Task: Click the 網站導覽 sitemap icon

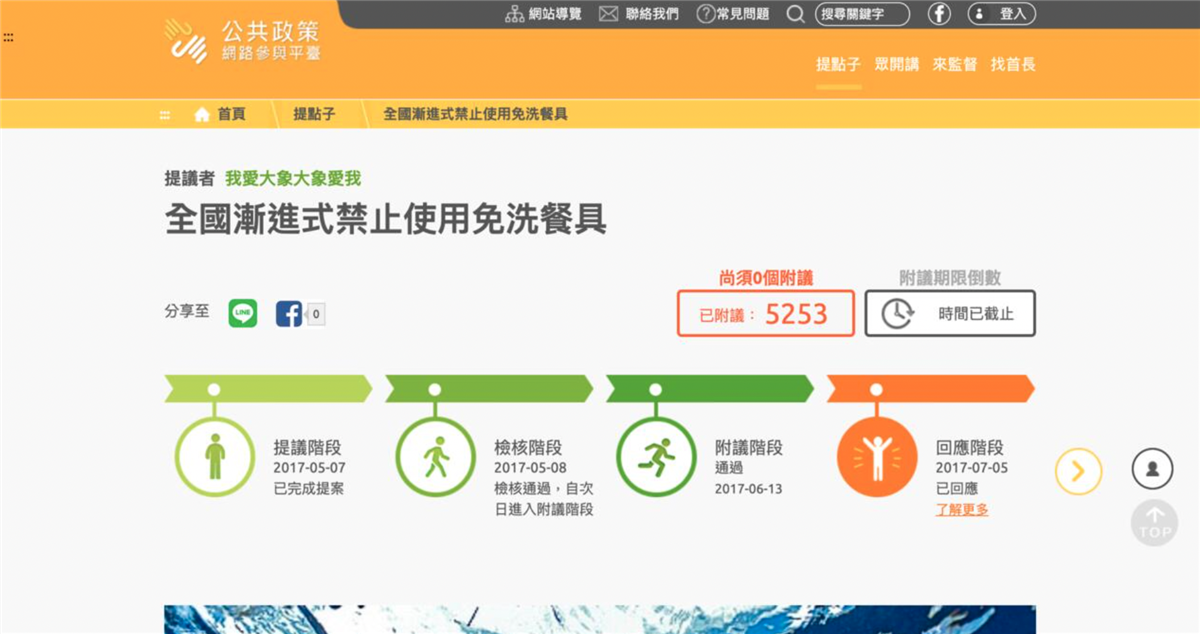Action: click(x=513, y=13)
